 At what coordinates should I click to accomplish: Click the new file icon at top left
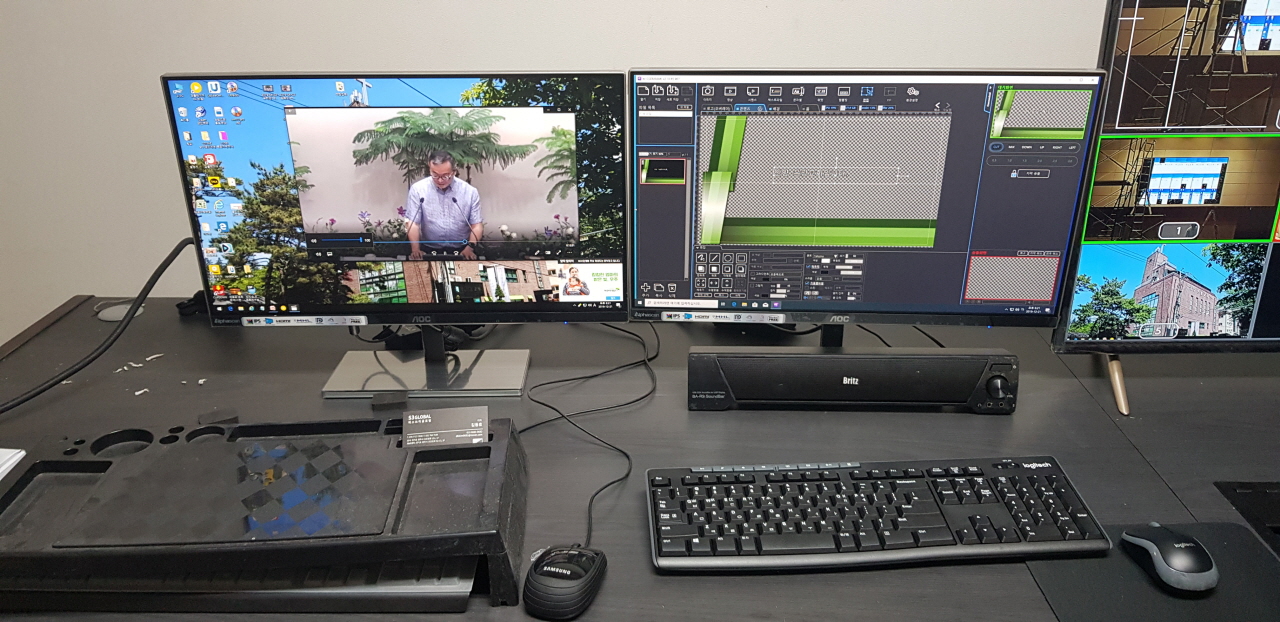(x=644, y=90)
